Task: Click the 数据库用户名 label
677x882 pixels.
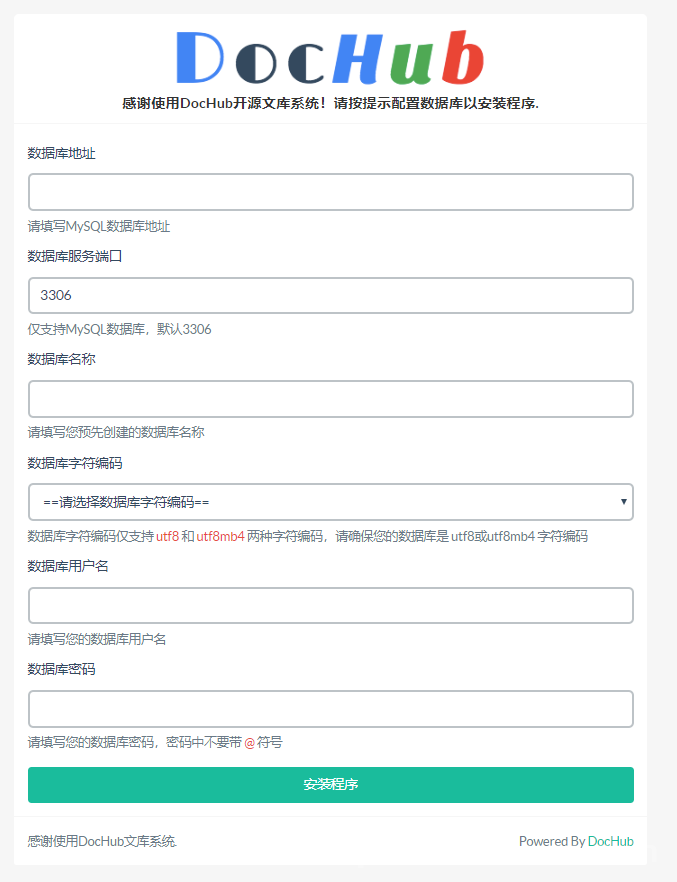Action: coord(68,566)
